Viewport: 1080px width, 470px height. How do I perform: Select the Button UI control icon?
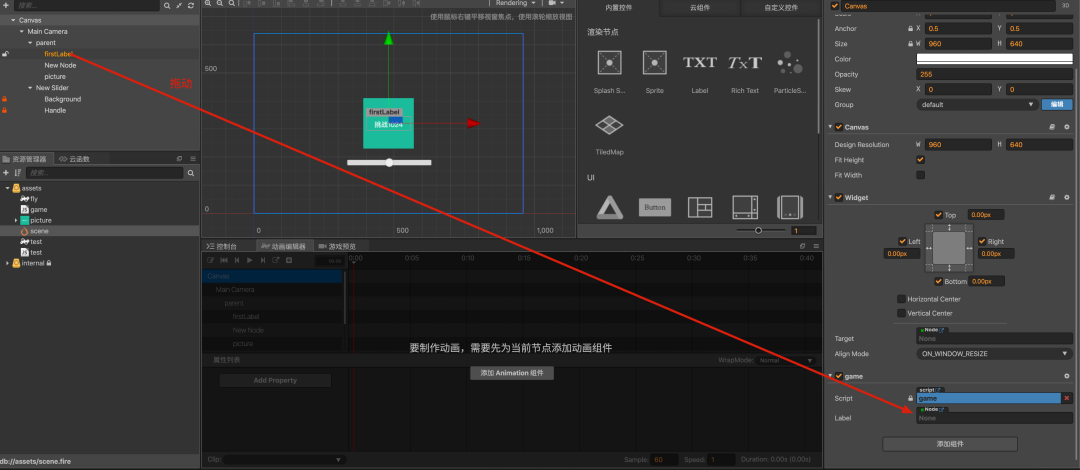[654, 207]
